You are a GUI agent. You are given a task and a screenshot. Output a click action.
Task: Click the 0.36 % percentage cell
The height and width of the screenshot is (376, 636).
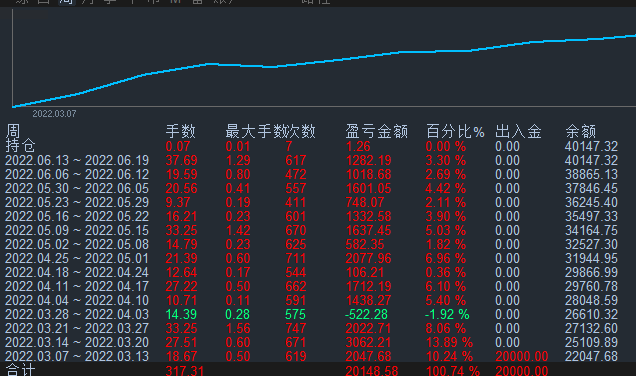point(445,273)
